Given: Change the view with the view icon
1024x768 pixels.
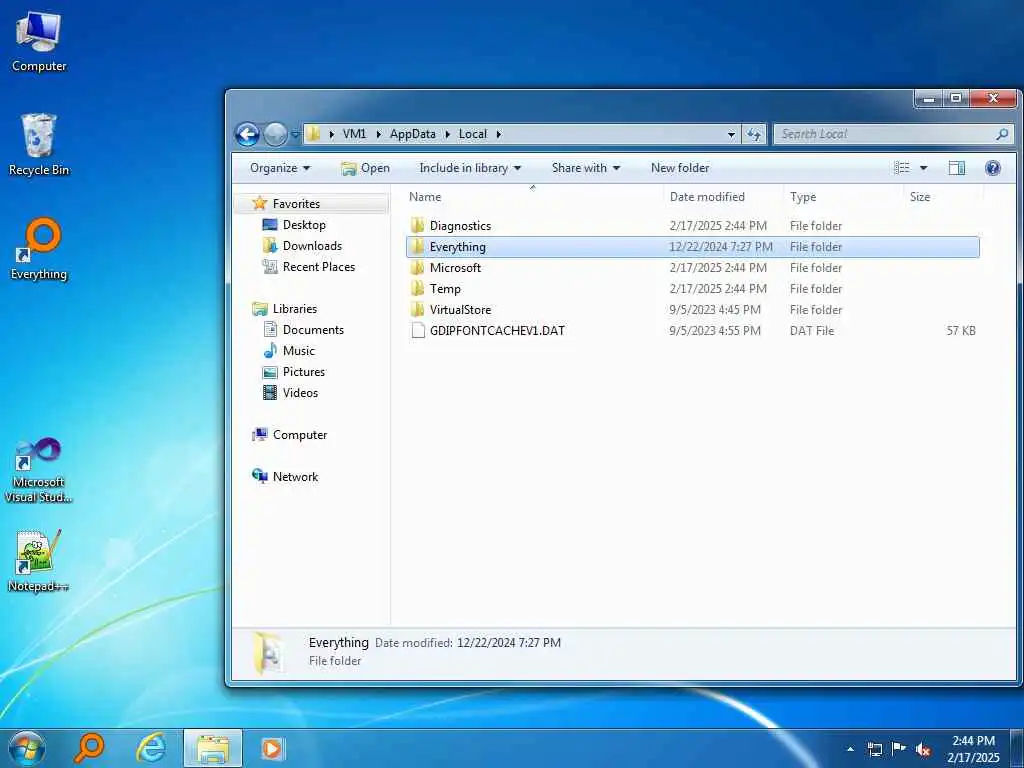Looking at the screenshot, I should click(x=902, y=168).
